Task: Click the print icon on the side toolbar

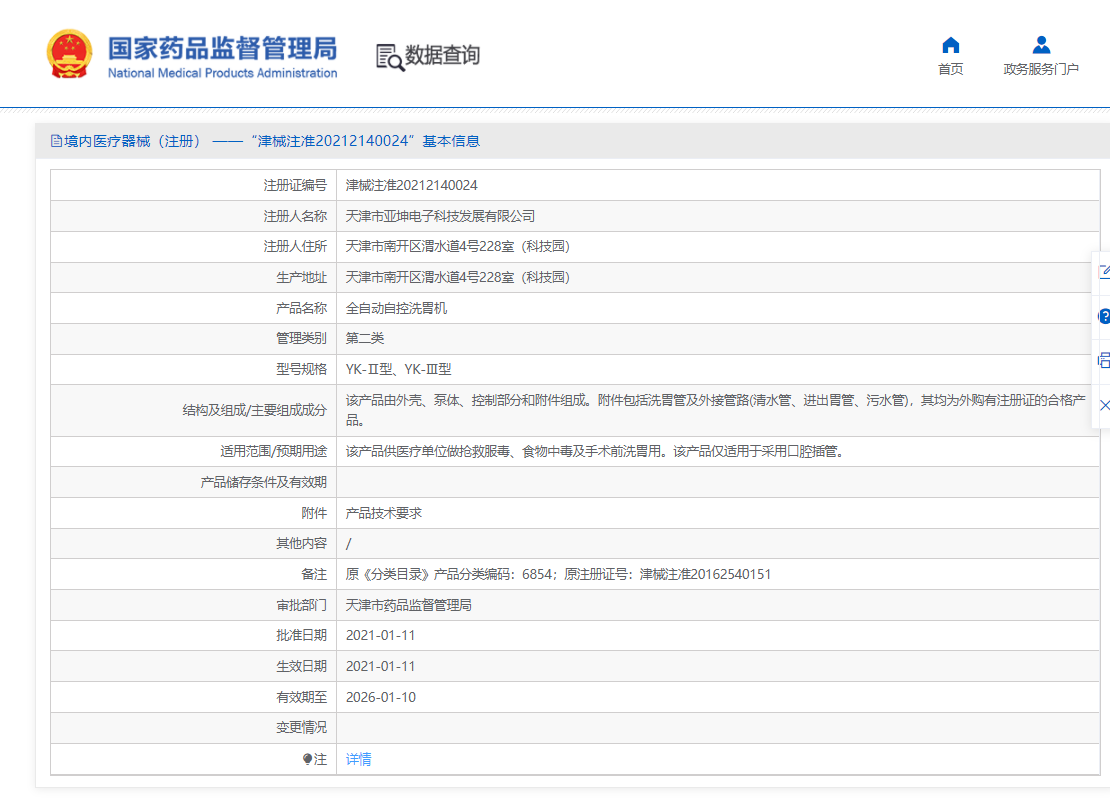Action: click(1104, 360)
